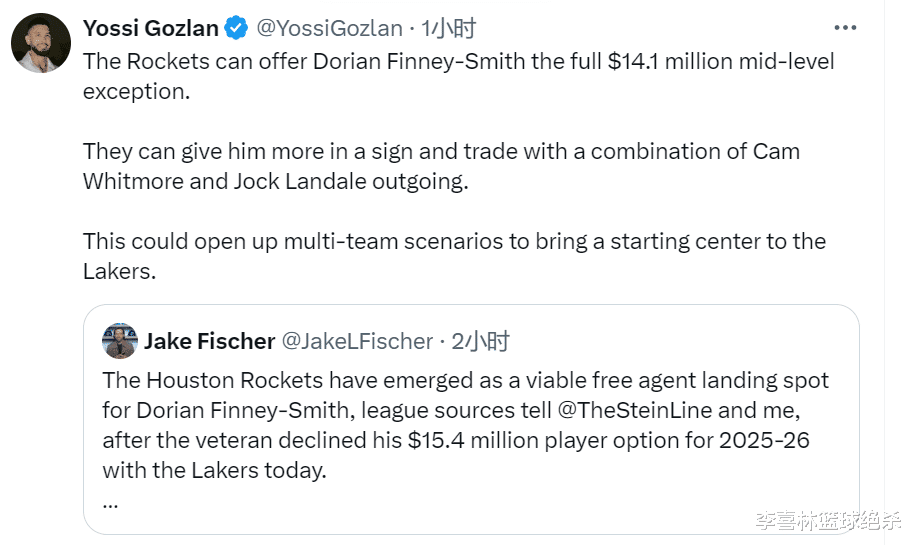Click the words "with the Lakers today."
The image size is (912, 545).
(x=214, y=470)
